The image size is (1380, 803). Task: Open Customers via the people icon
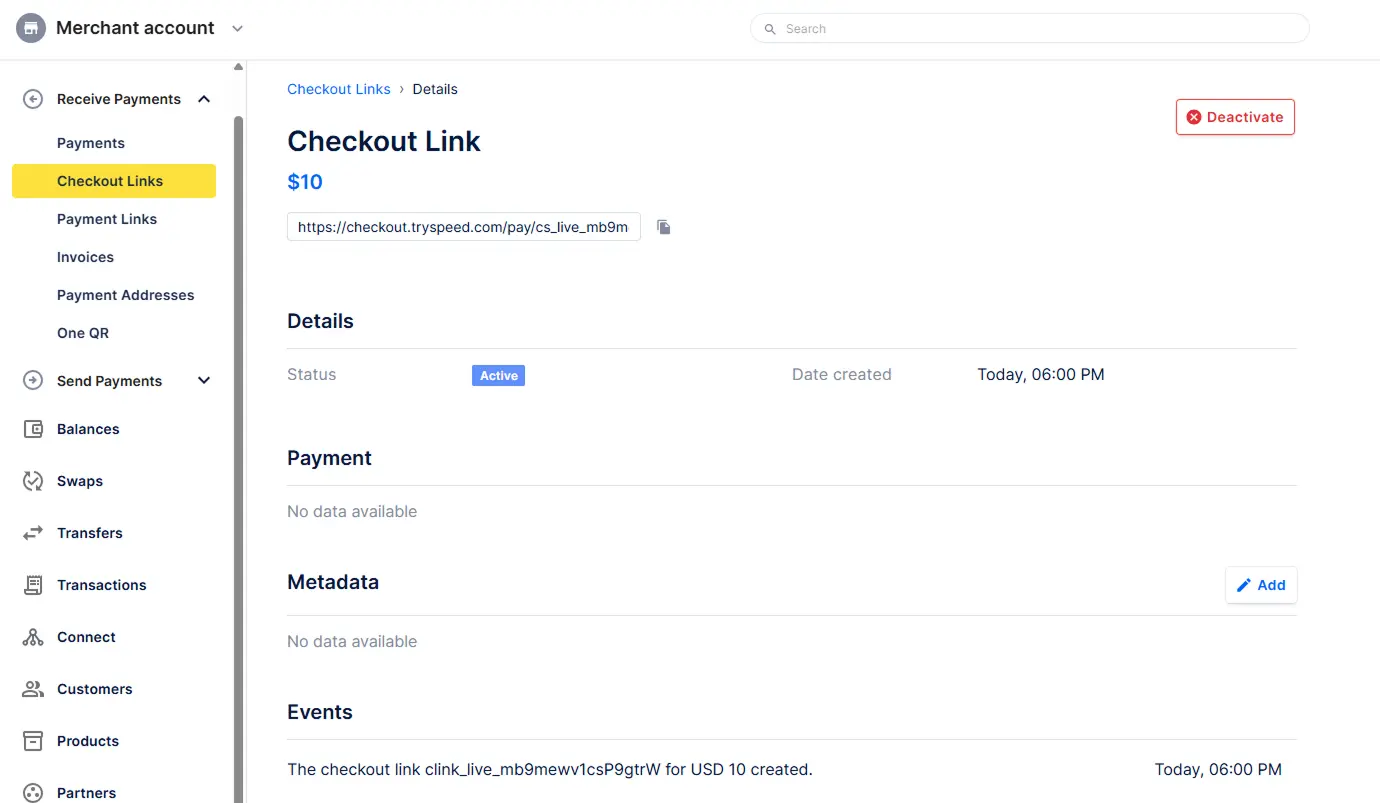(31, 689)
